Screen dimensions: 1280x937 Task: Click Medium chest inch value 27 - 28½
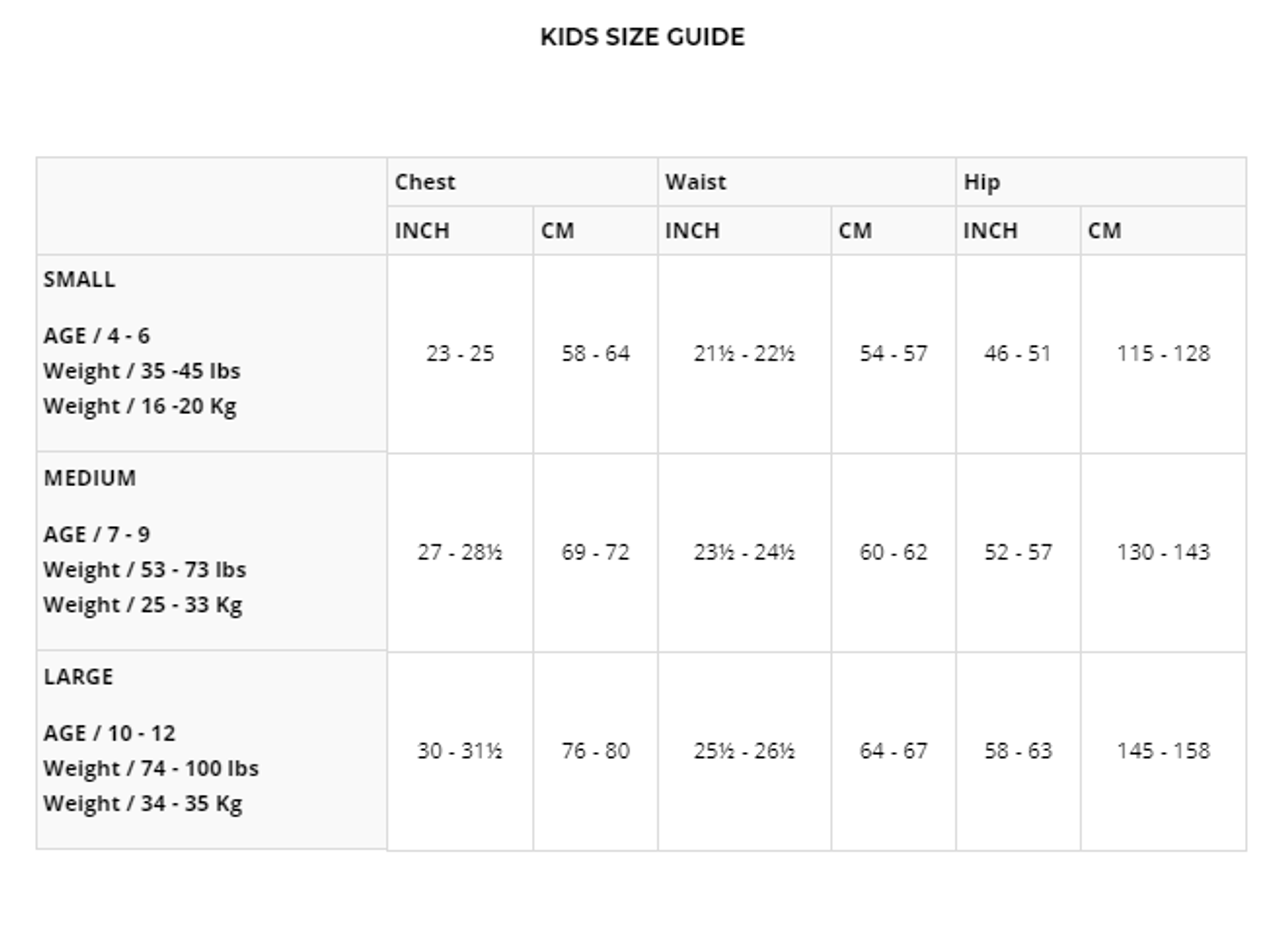point(460,552)
